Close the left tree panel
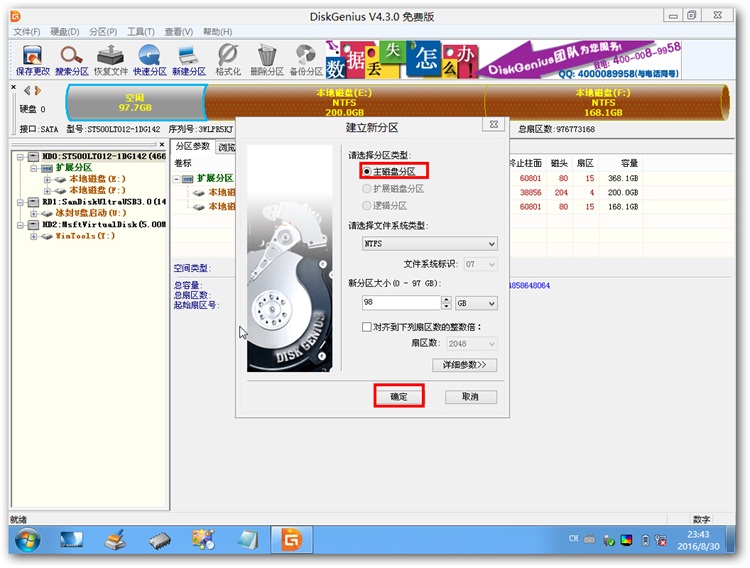The width and height of the screenshot is (750, 568). coord(162,144)
